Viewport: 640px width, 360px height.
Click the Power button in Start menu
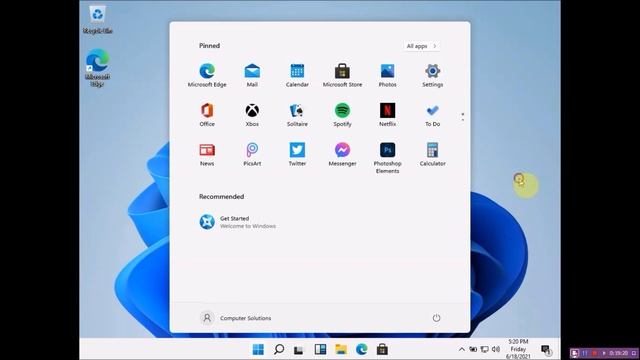click(436, 318)
